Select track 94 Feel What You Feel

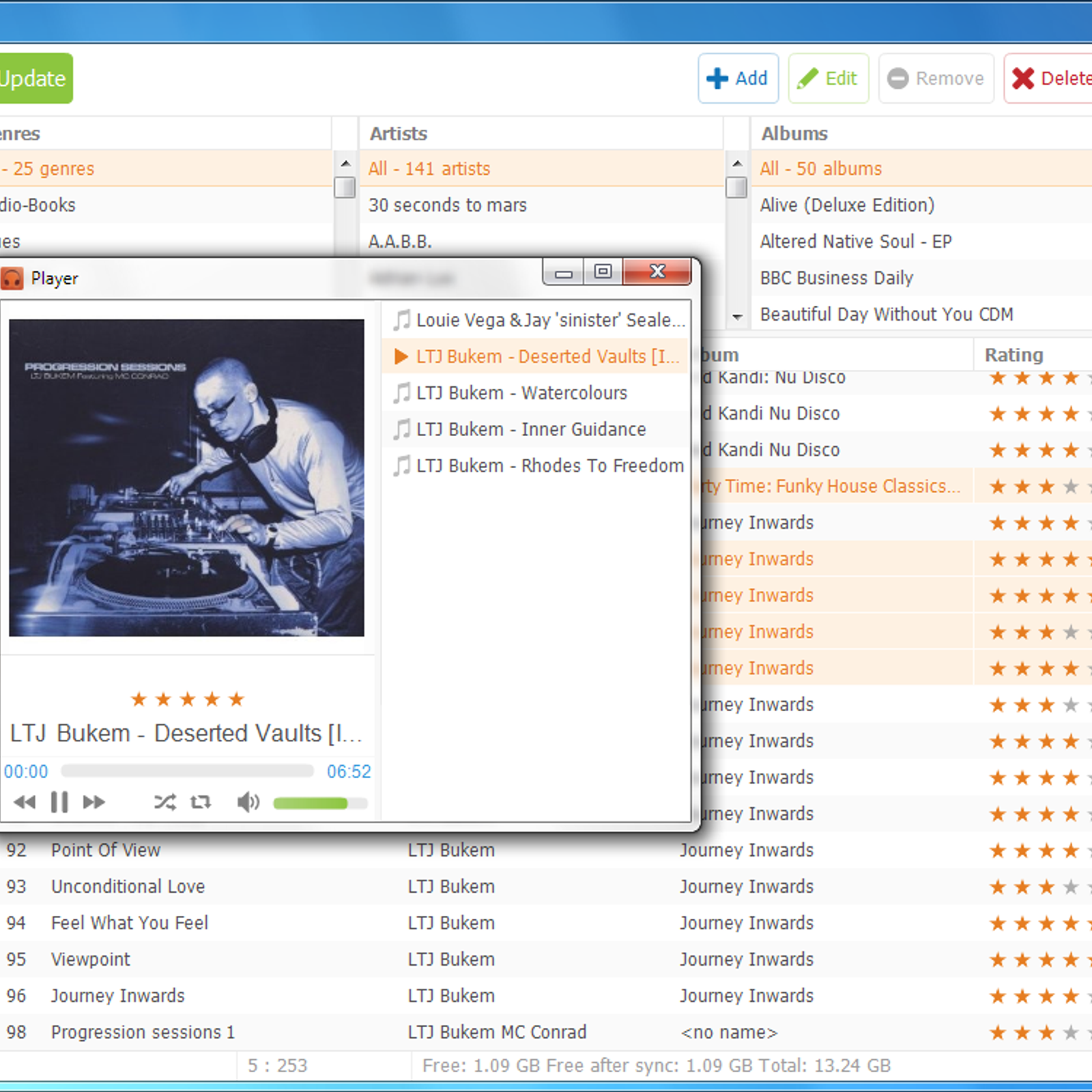coord(546,923)
